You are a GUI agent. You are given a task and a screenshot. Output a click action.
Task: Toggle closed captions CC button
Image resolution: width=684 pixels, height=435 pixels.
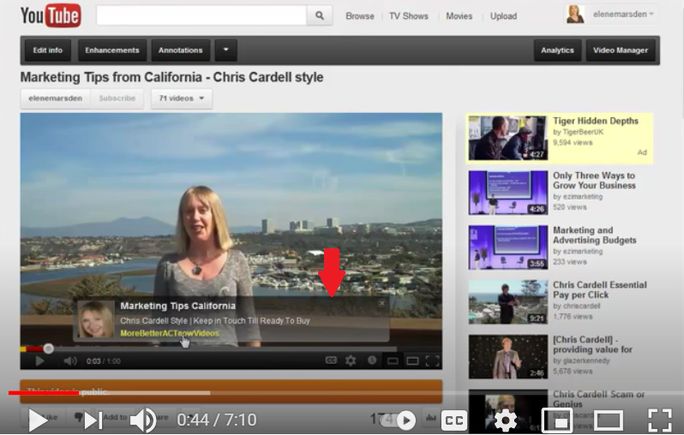coord(454,420)
